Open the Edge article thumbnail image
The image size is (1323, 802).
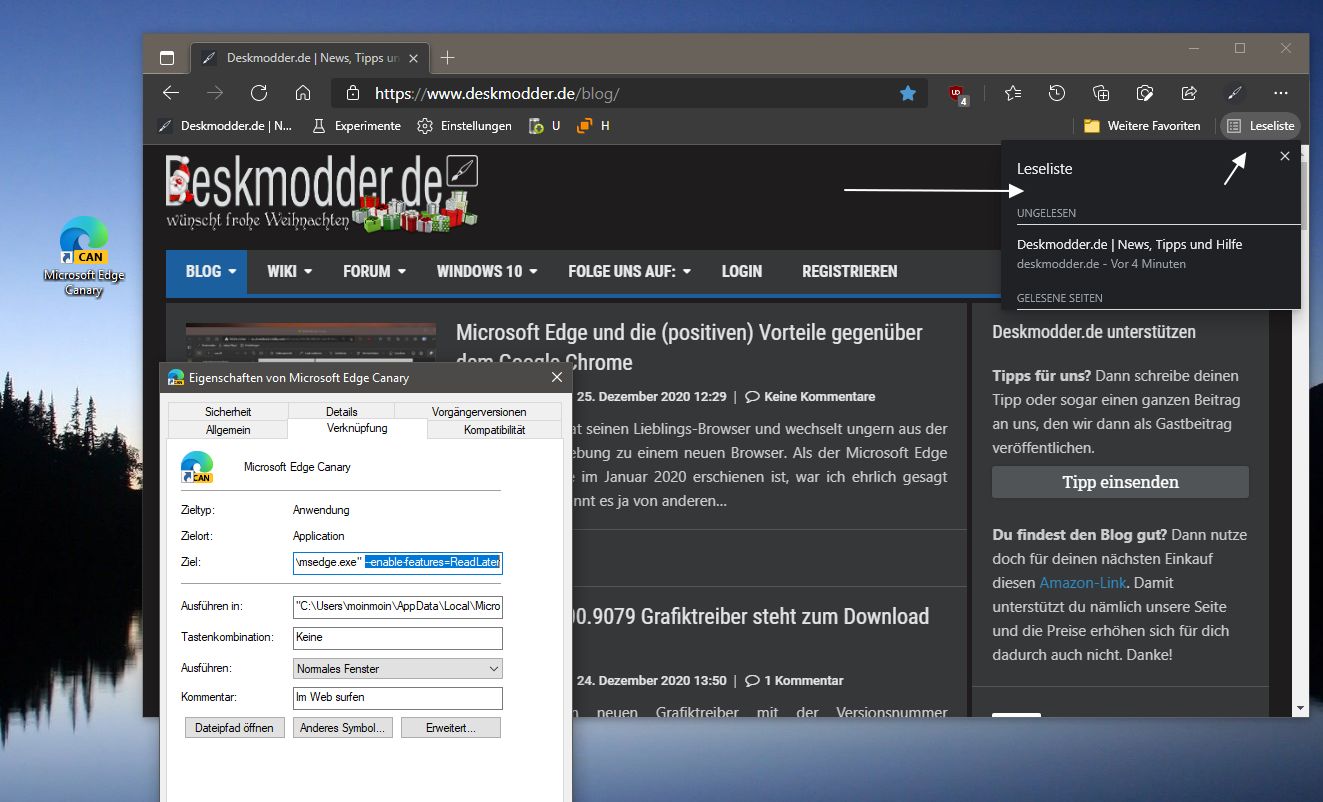tap(311, 342)
